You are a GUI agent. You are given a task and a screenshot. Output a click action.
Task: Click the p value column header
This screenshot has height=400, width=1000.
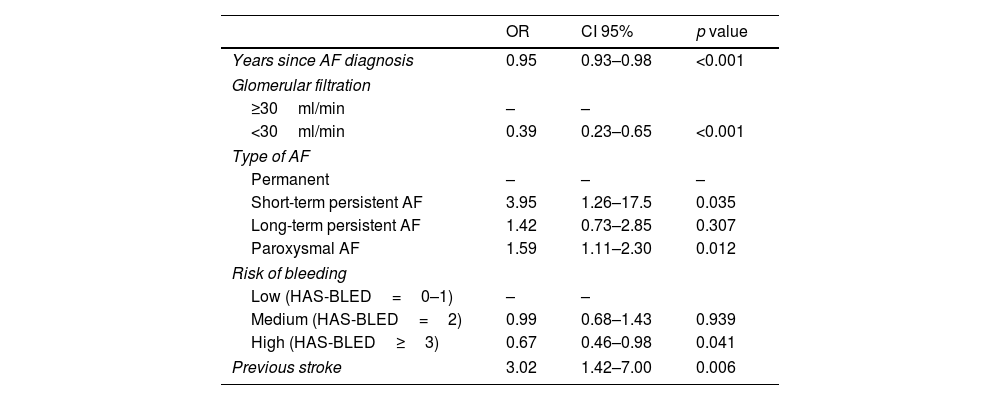[x=722, y=32]
